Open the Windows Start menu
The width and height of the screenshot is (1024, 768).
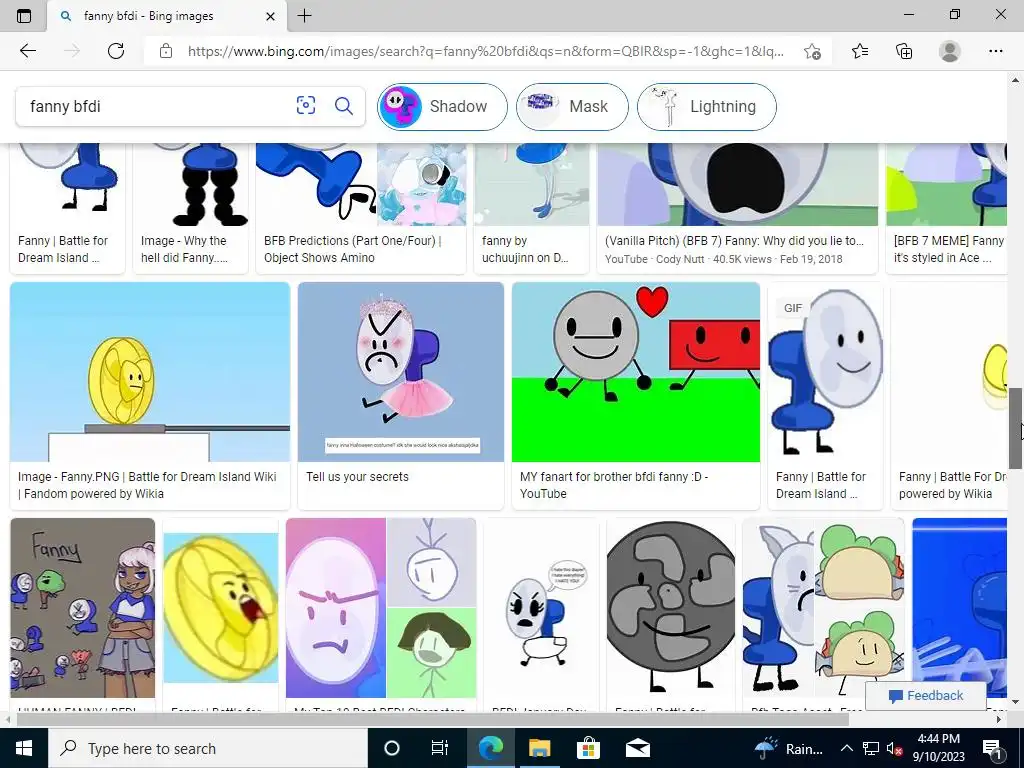coord(24,748)
